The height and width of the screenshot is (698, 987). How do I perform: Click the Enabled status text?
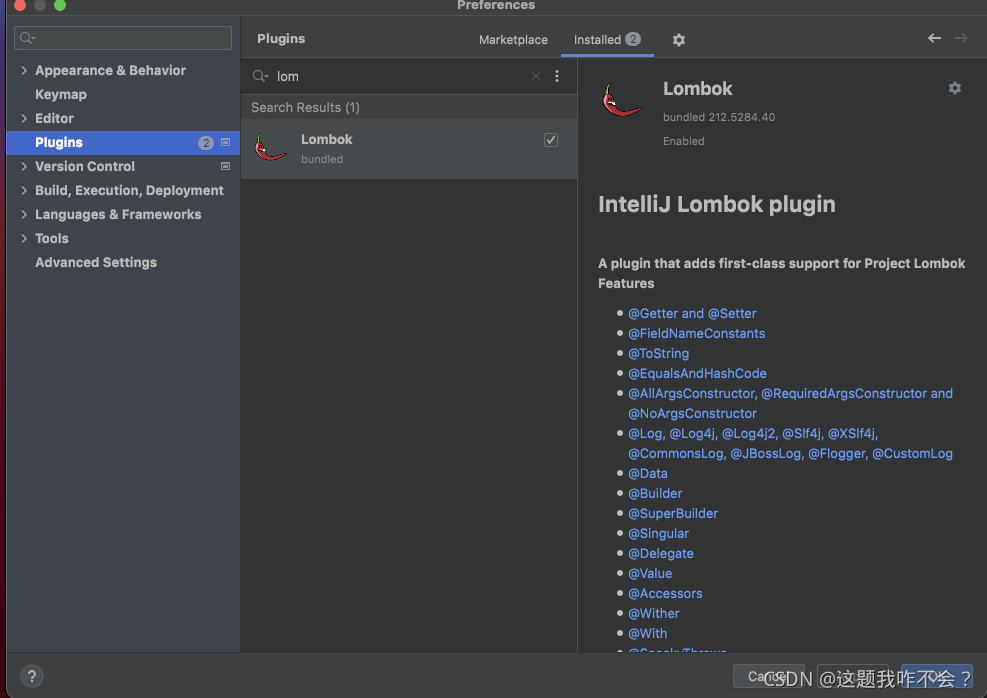tap(683, 141)
